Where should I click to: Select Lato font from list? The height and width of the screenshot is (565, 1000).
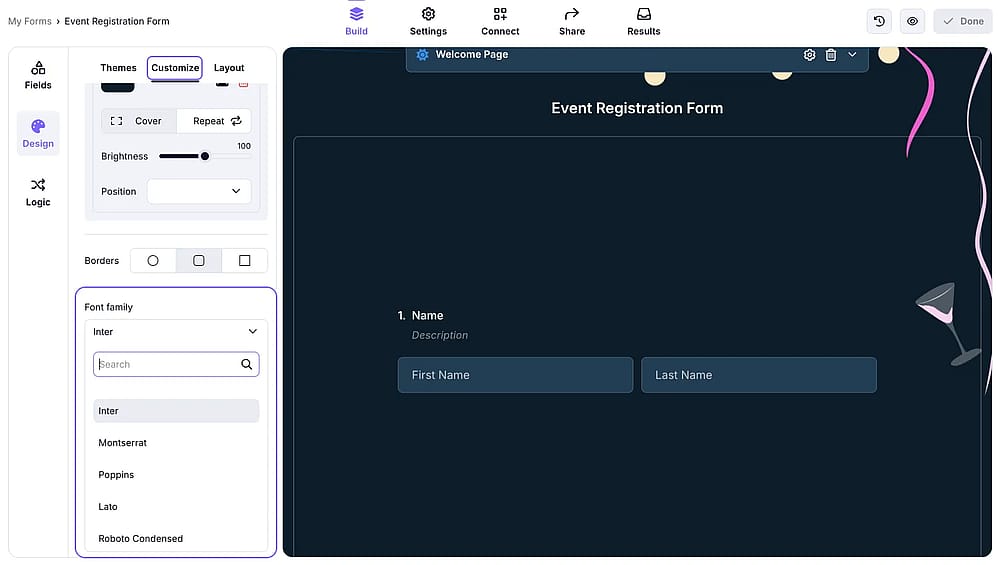click(x=176, y=506)
